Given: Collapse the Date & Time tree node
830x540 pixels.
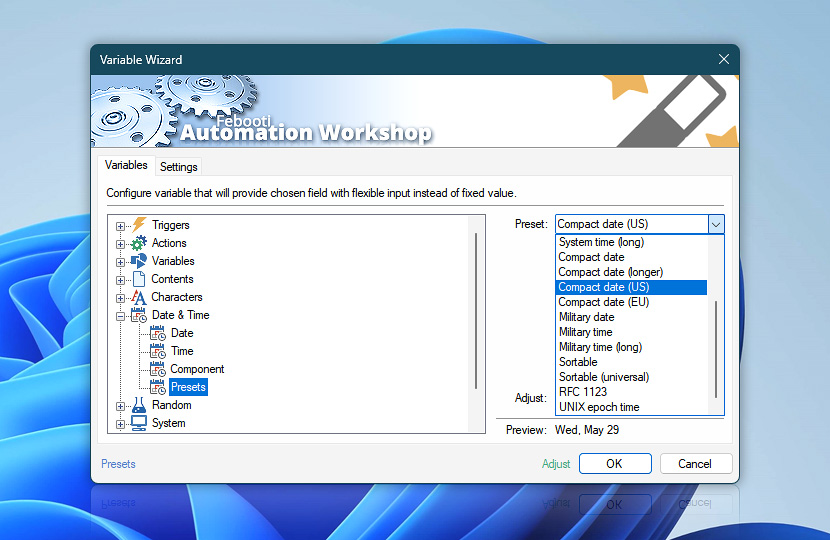Looking at the screenshot, I should click(x=120, y=316).
